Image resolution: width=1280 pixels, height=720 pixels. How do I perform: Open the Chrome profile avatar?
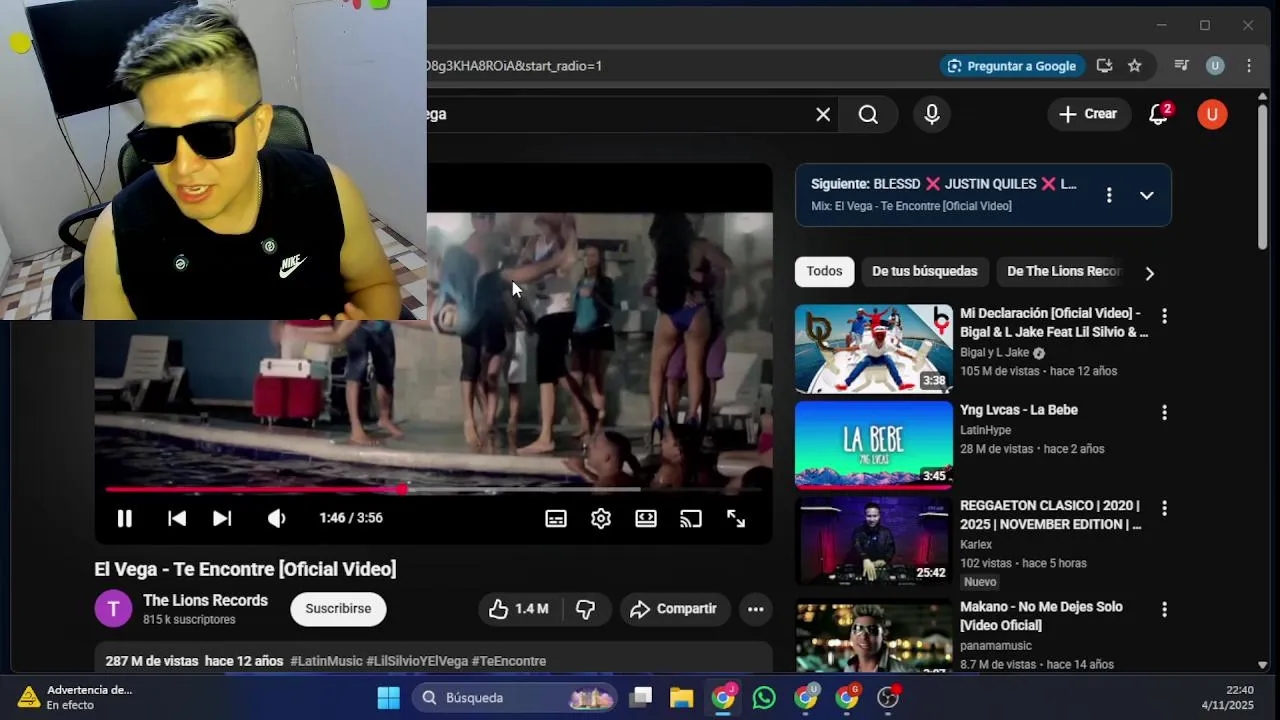(x=1215, y=66)
